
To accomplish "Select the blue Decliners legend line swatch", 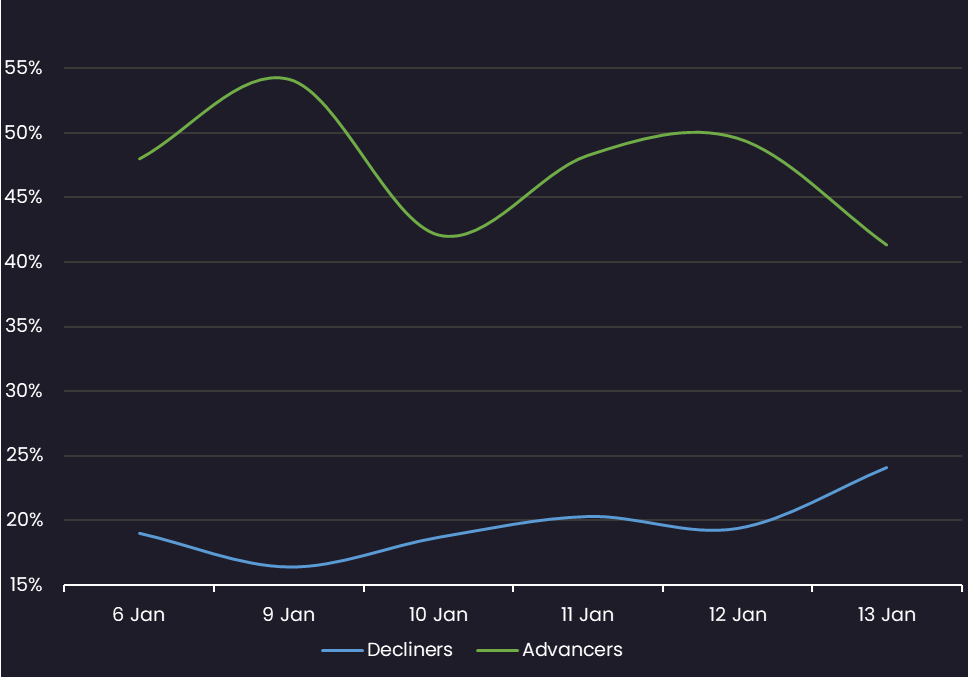I will tap(342, 651).
